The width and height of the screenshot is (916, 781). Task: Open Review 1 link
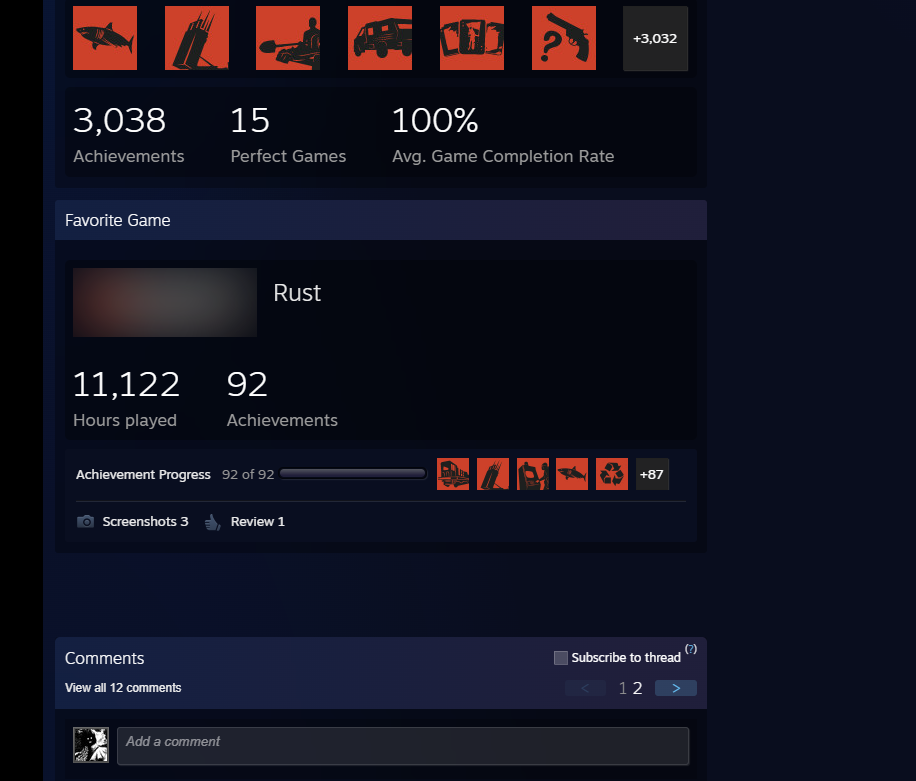258,522
